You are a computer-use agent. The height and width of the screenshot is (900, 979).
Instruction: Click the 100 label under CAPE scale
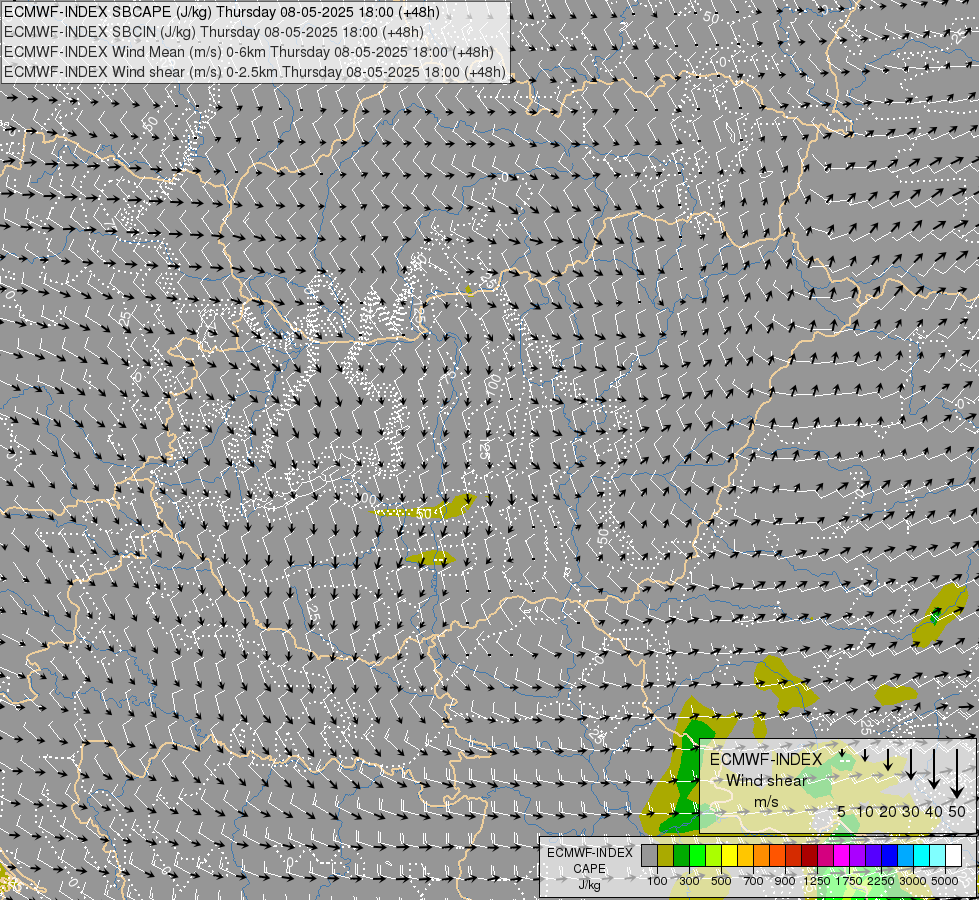[657, 881]
